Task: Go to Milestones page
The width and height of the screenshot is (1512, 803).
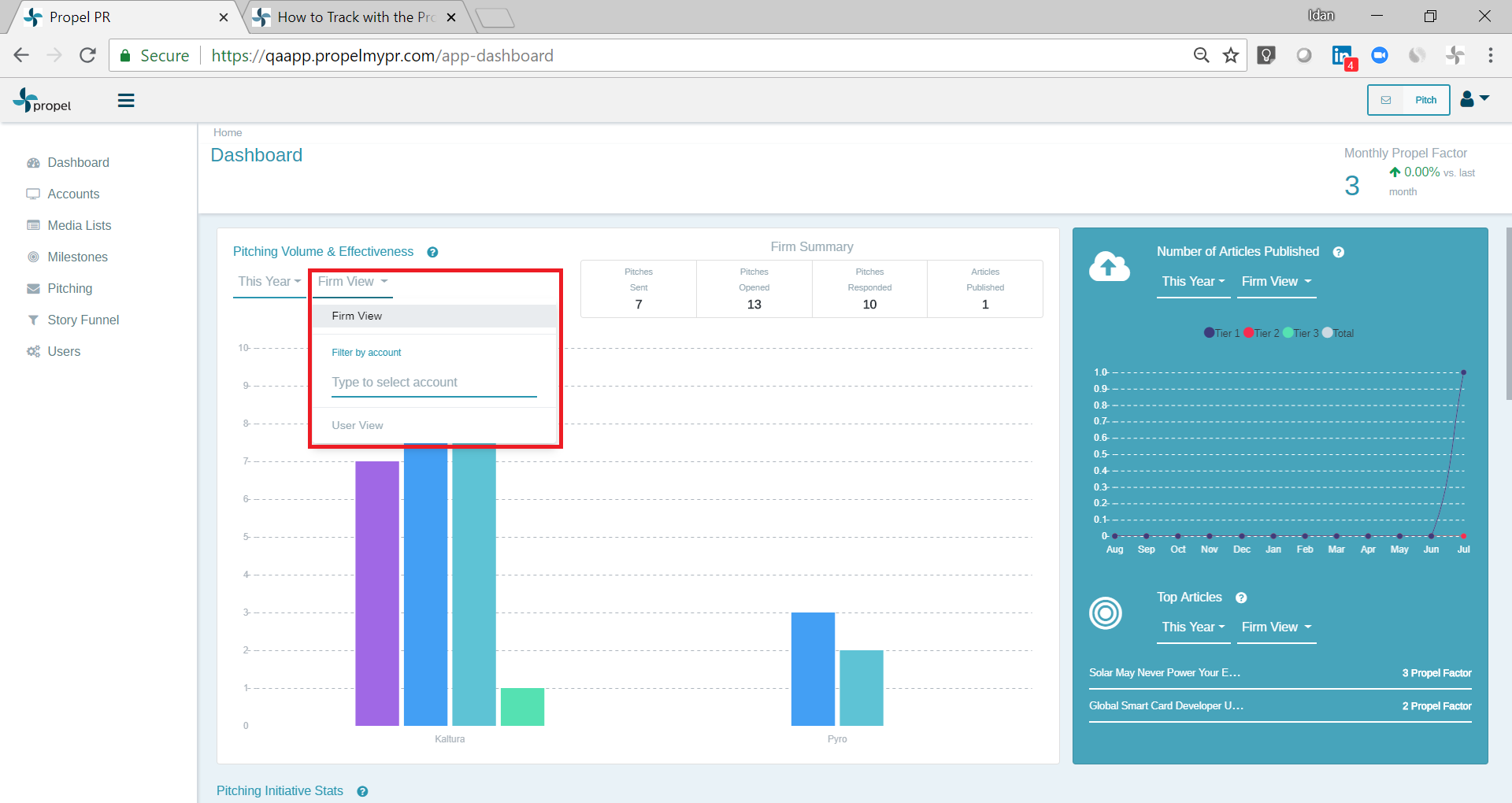Action: [77, 257]
